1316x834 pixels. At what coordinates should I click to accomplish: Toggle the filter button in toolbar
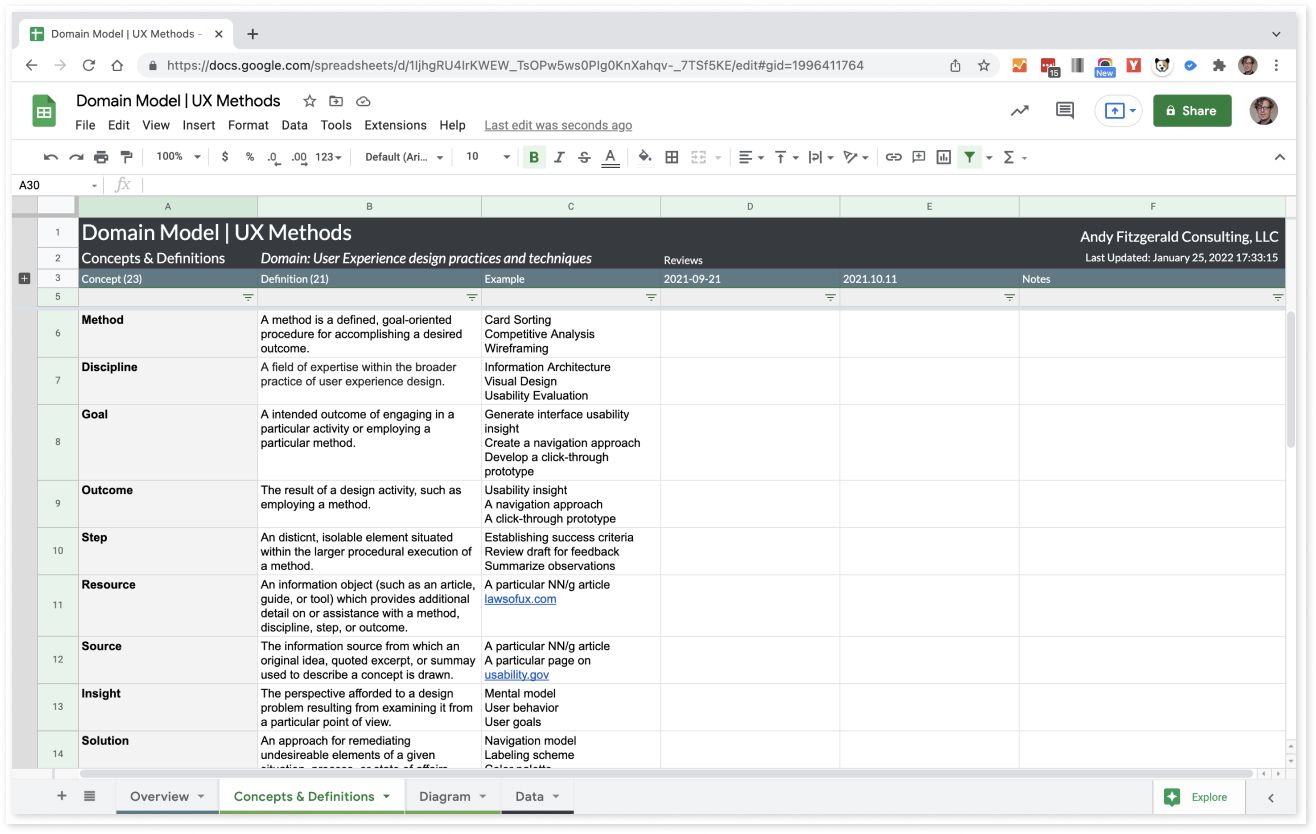[969, 157]
